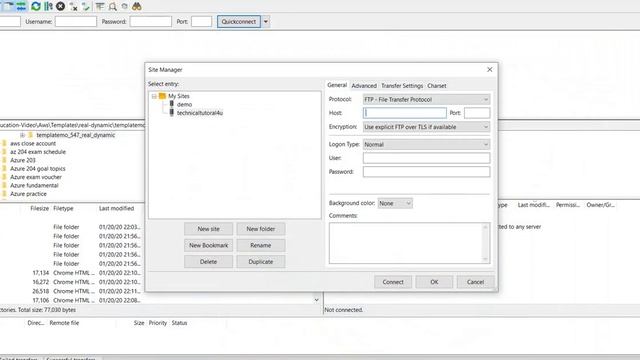Switch to the Advanced tab
Image resolution: width=640 pixels, height=360 pixels.
click(364, 86)
